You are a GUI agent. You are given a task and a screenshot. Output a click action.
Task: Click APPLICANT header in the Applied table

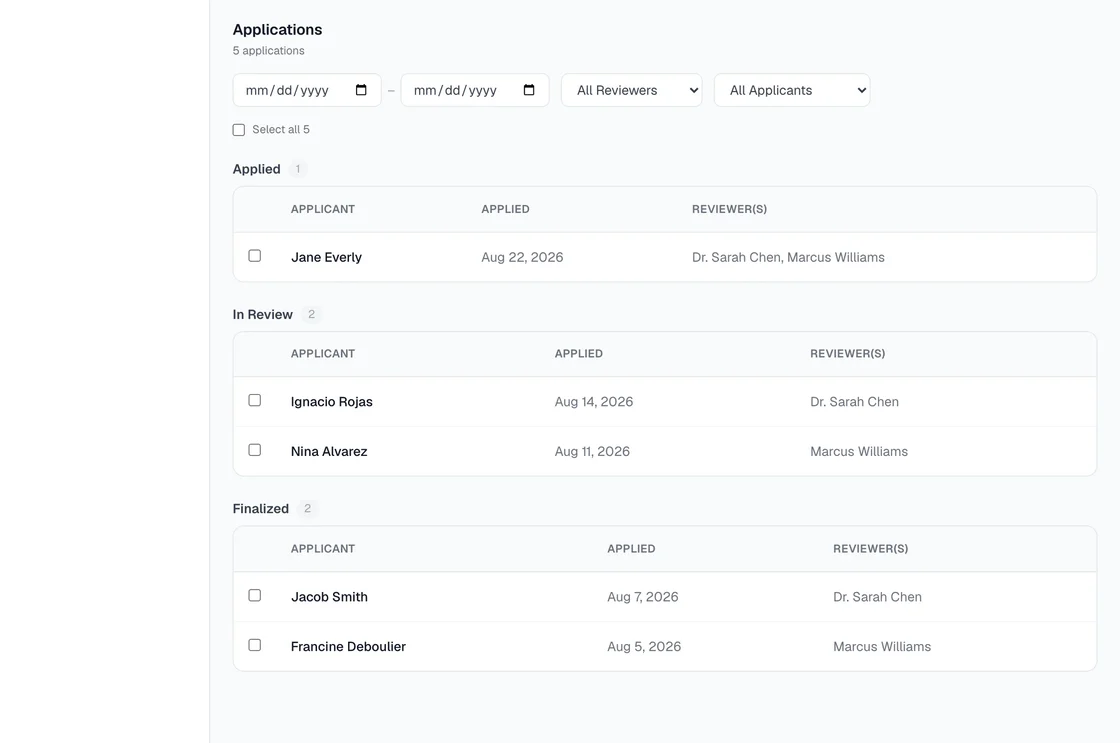click(x=323, y=209)
